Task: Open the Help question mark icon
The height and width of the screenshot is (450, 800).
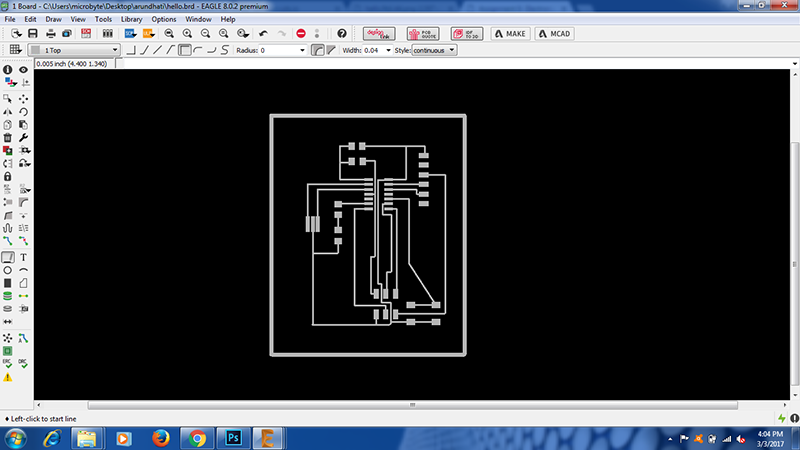Action: pyautogui.click(x=342, y=34)
